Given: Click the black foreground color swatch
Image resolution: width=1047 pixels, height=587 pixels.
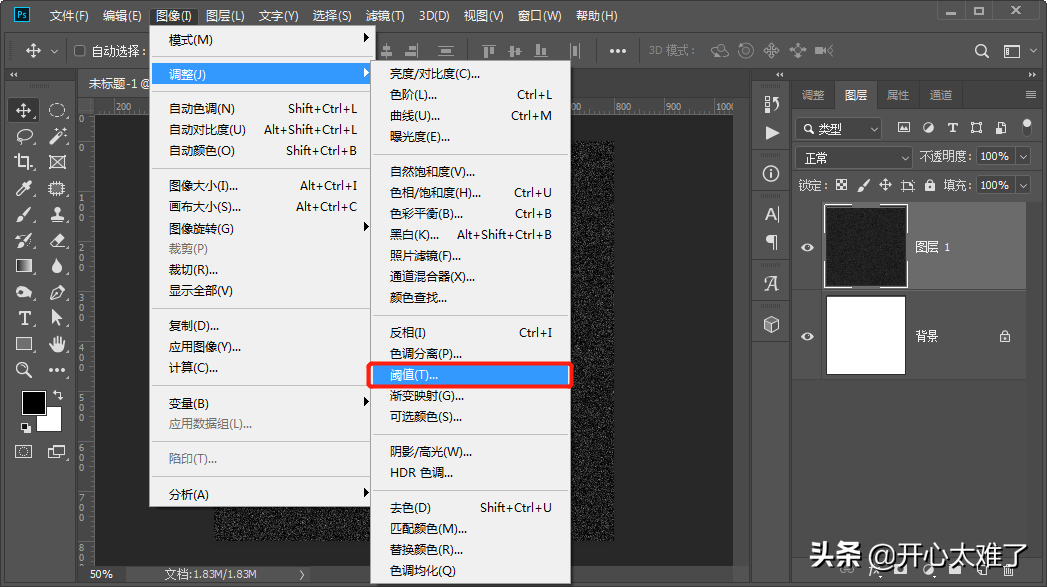Looking at the screenshot, I should pos(33,403).
